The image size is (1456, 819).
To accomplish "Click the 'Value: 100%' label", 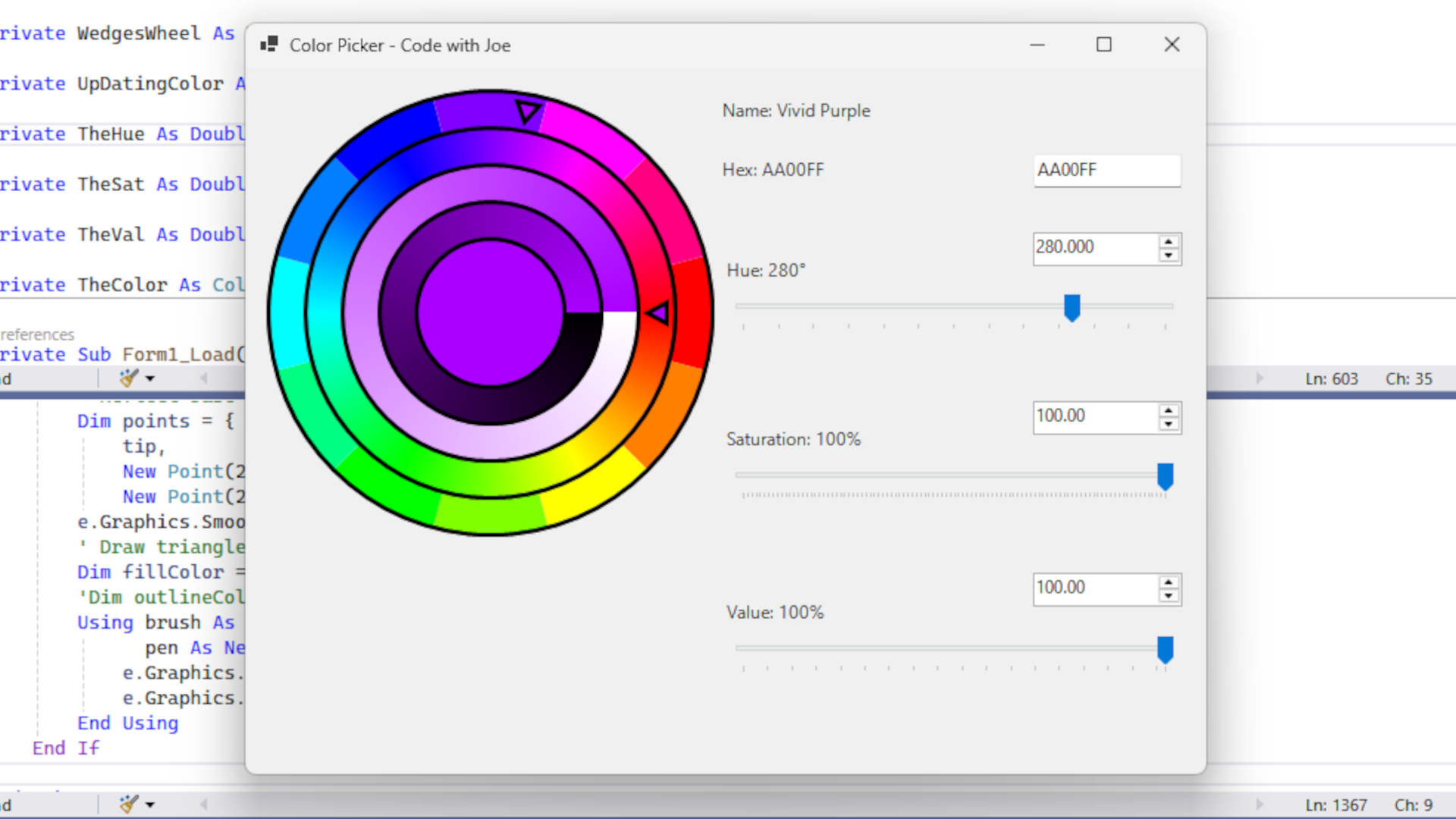I will pos(775,612).
